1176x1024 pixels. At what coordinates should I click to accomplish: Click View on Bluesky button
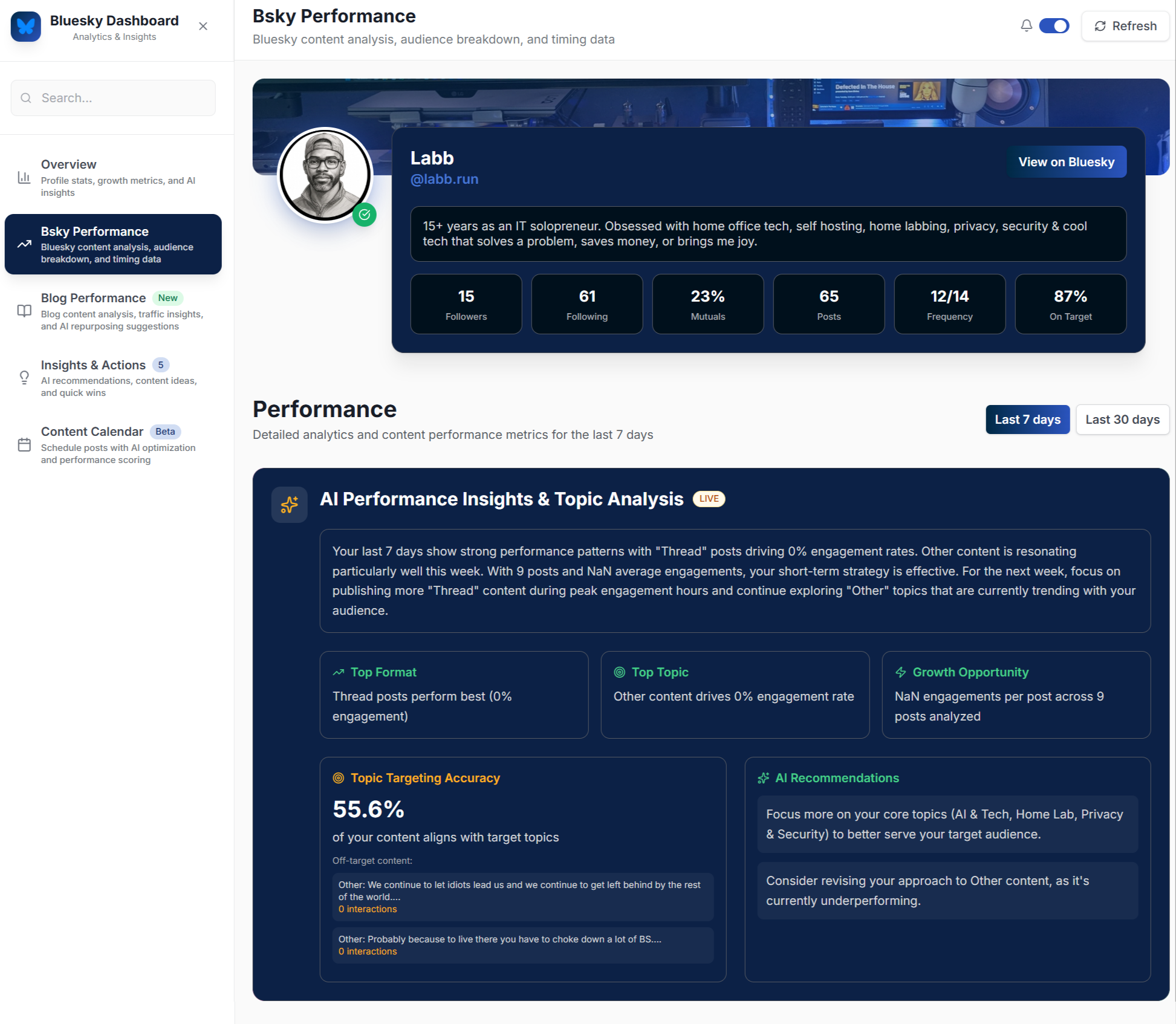click(x=1066, y=162)
